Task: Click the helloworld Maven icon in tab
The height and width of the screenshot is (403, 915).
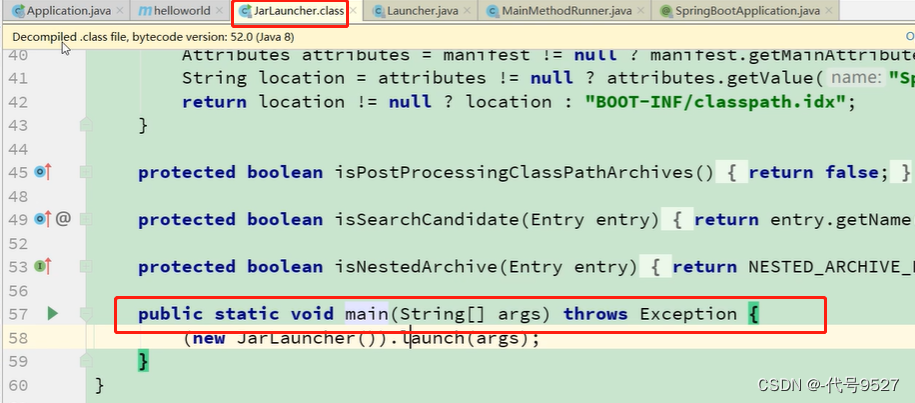Action: tap(145, 10)
